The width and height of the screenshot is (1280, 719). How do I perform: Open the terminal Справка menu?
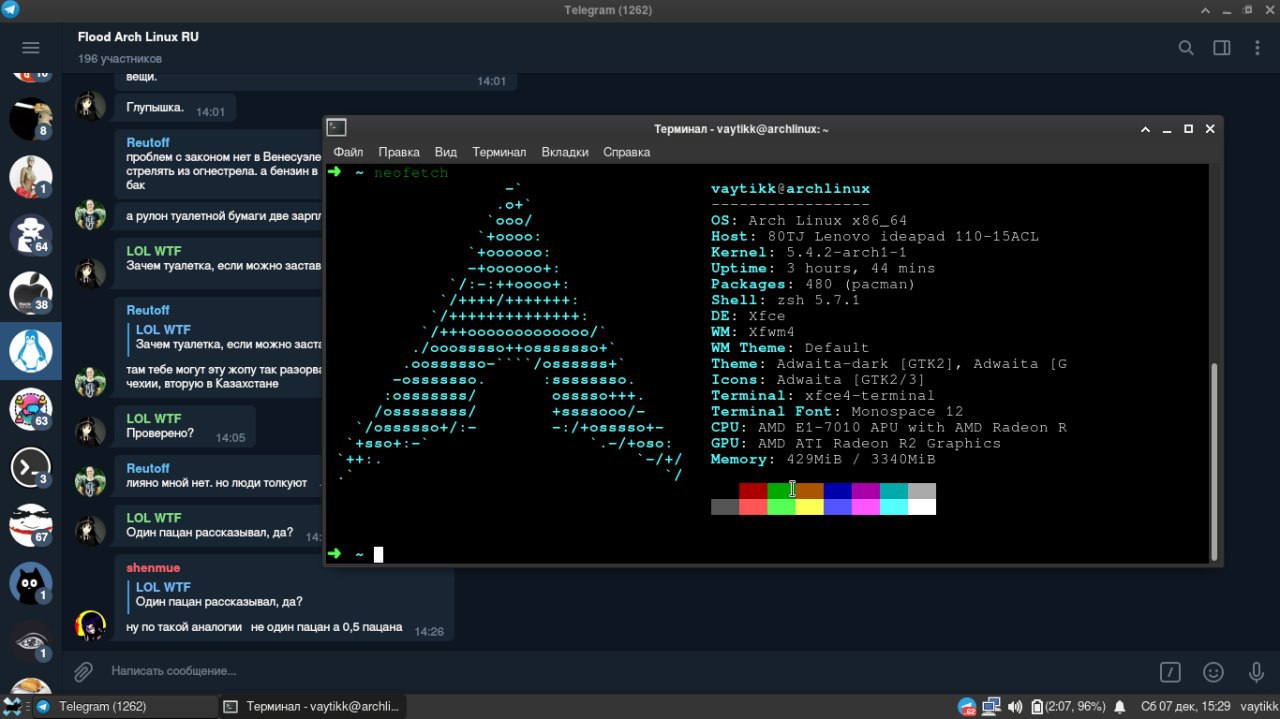(x=627, y=152)
